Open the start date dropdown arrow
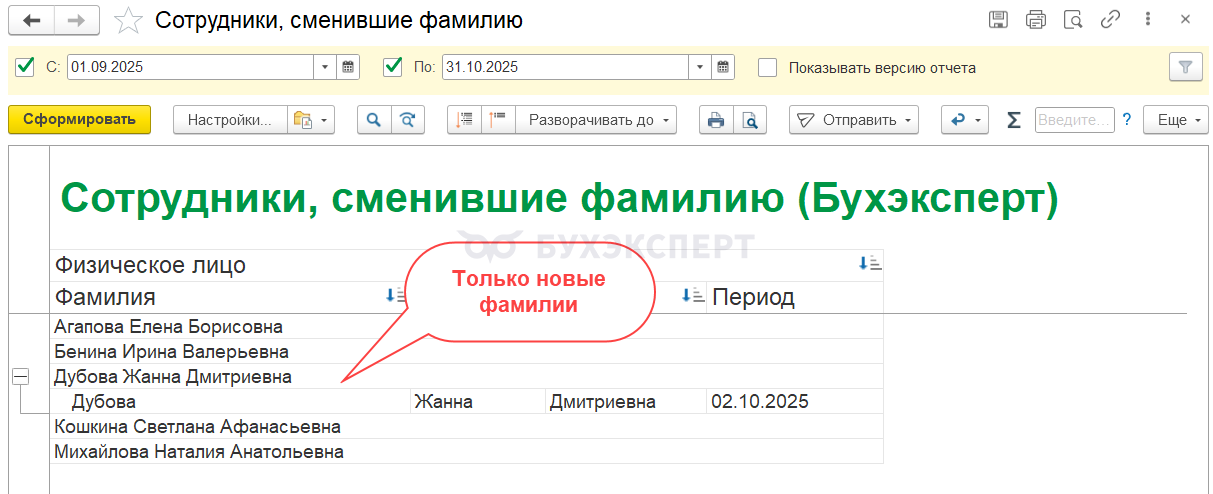The image size is (1213, 494). [x=326, y=67]
